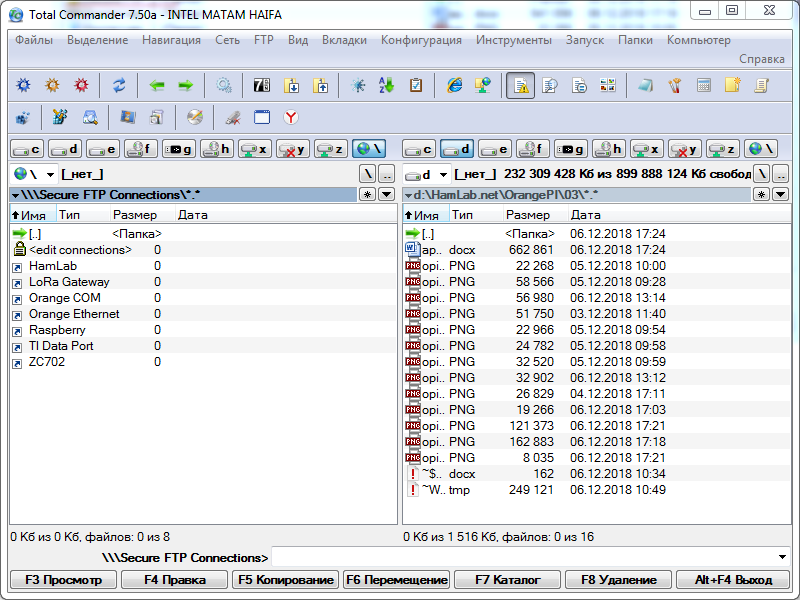Click the blue gear toolbar icon
The height and width of the screenshot is (600, 800).
(x=23, y=85)
